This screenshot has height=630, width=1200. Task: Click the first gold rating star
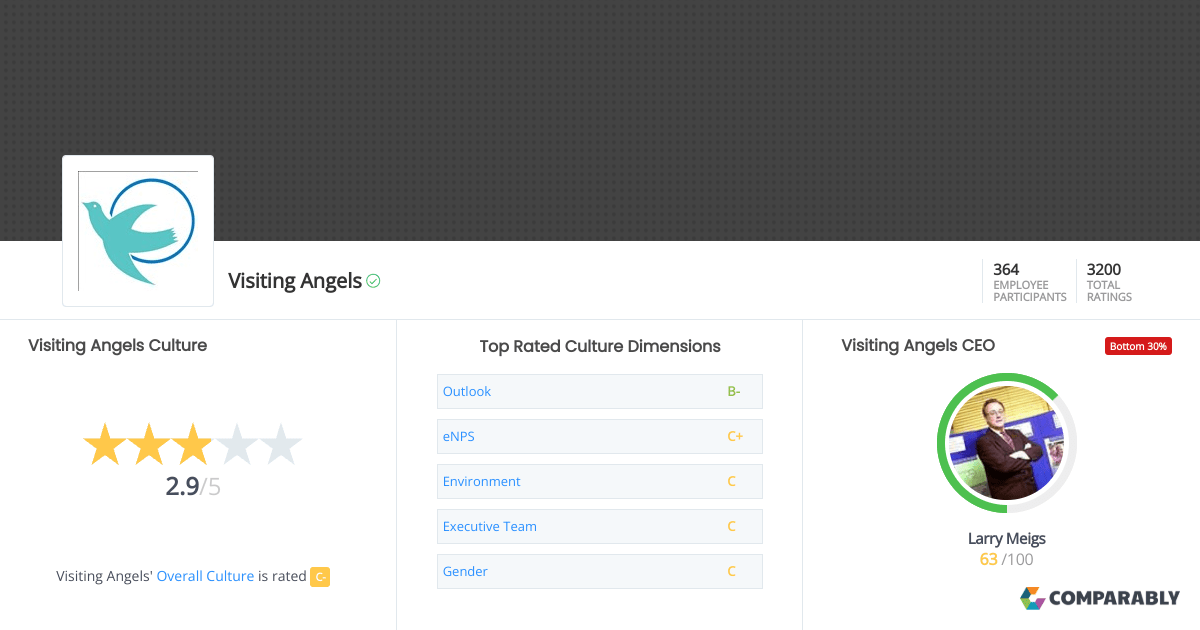(x=102, y=445)
